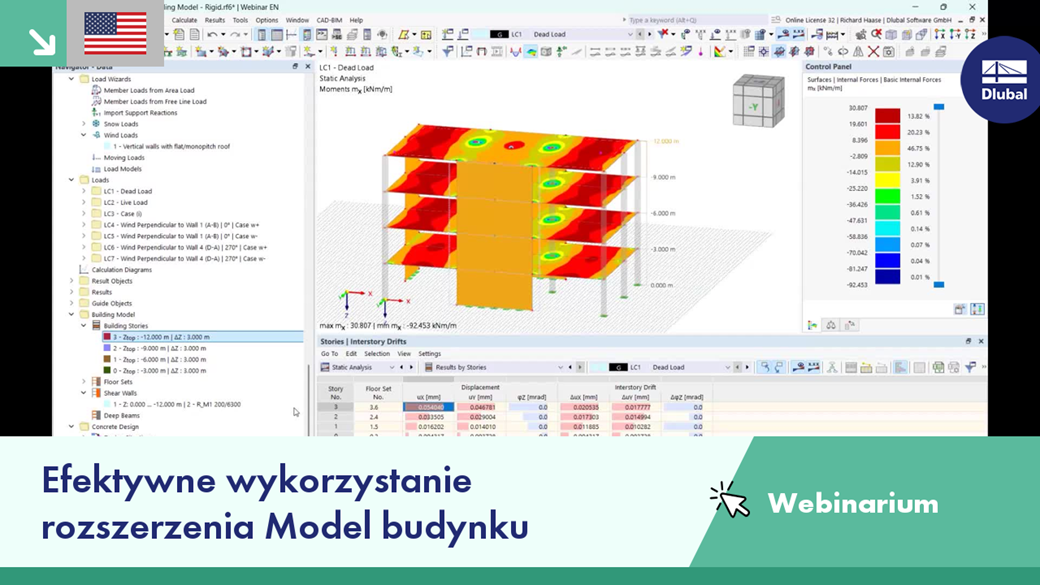1040x585 pixels.
Task: Click the isometric view cube icon
Action: (x=891, y=34)
